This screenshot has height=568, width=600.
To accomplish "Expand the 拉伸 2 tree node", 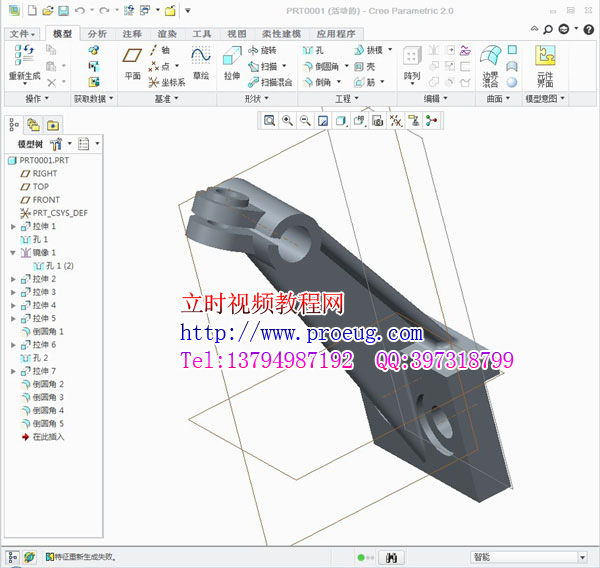I will coord(13,279).
